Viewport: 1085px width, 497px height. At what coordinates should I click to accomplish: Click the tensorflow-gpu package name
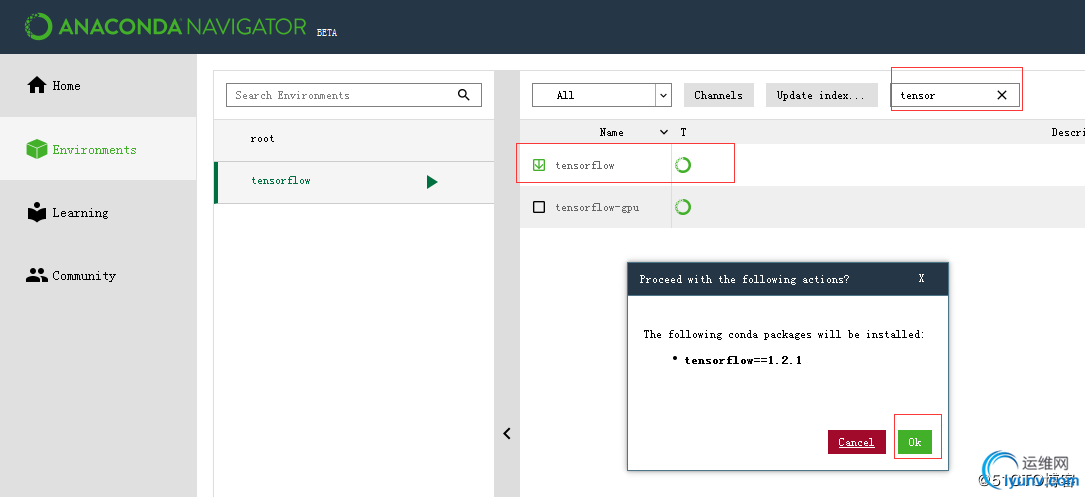pos(596,207)
